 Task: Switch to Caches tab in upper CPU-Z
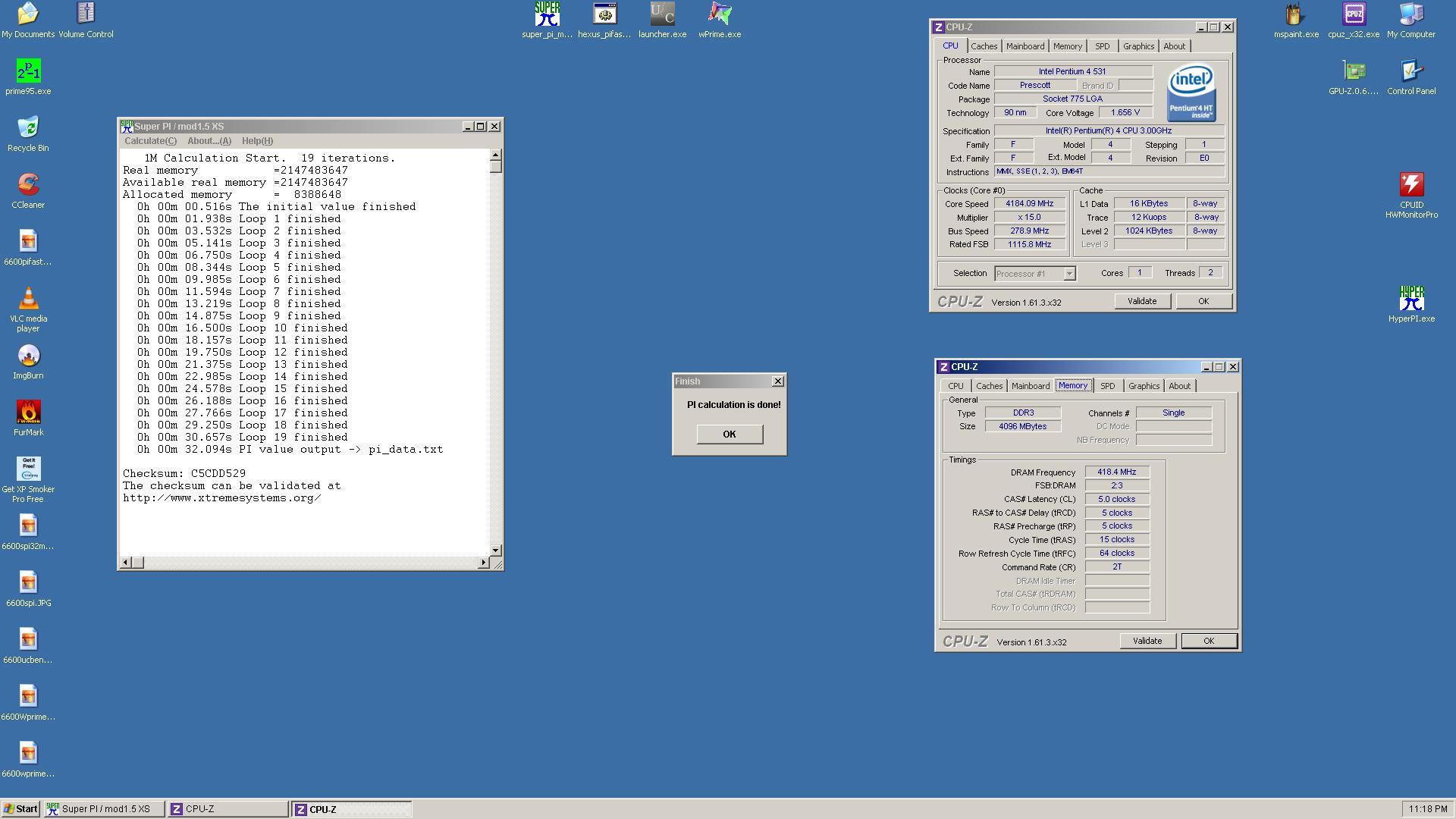(984, 46)
